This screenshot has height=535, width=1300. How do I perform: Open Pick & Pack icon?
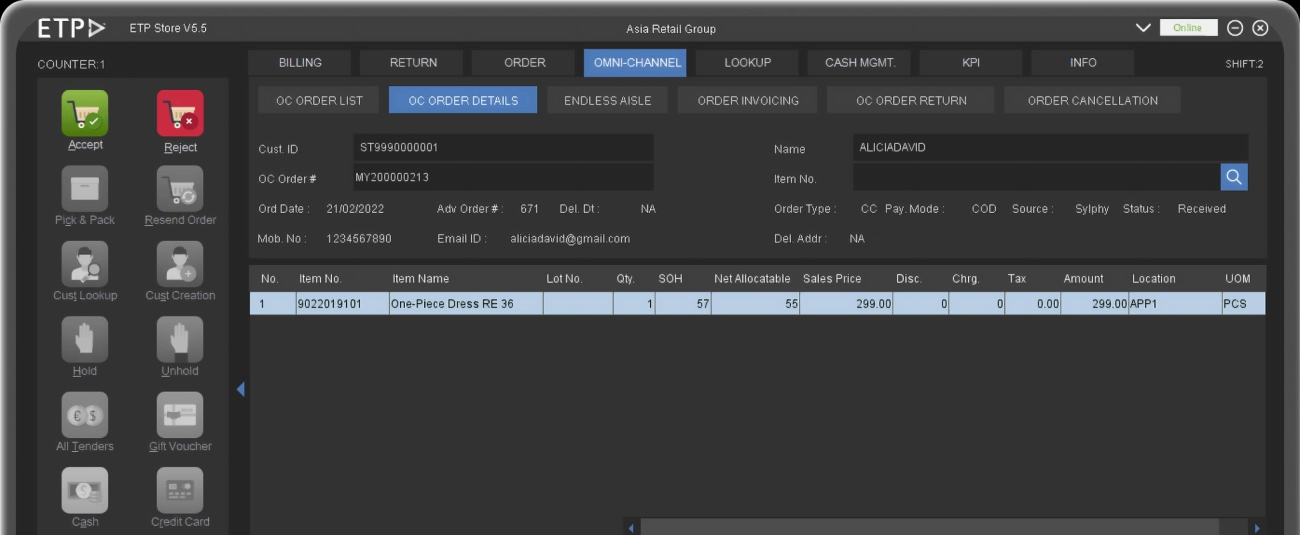85,188
